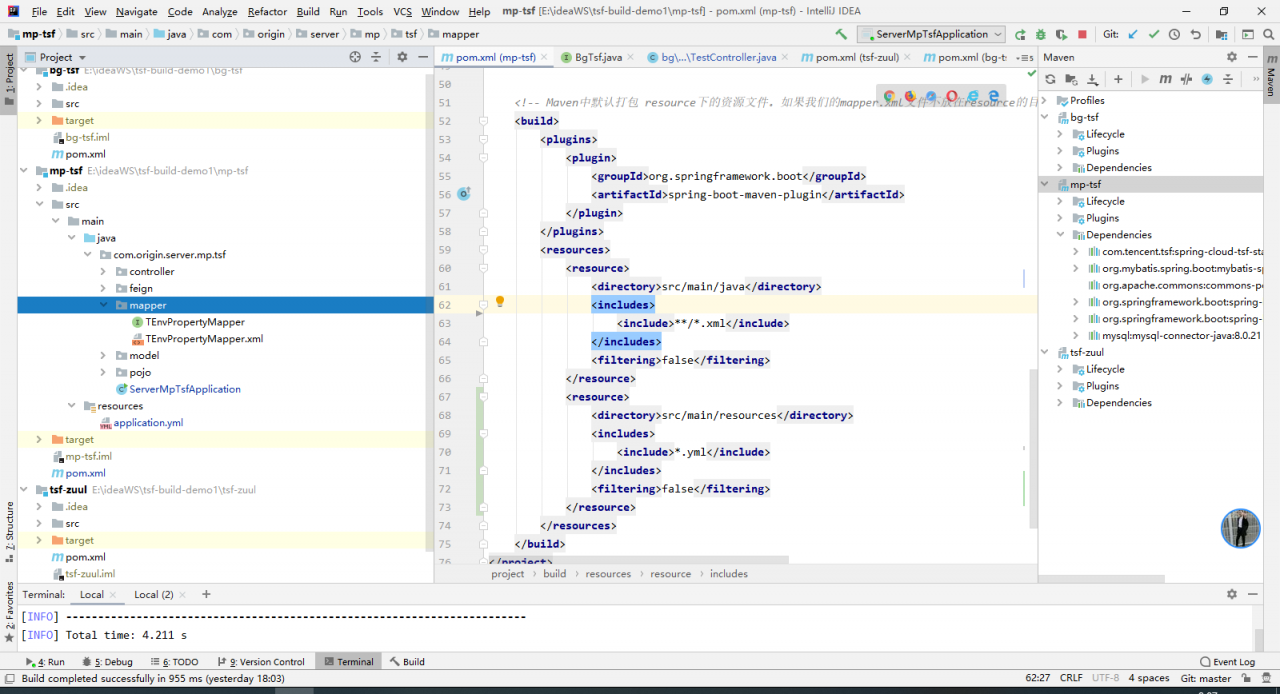Toggle the 9: Version Control tool window
The image size is (1280, 694).
[x=259, y=662]
